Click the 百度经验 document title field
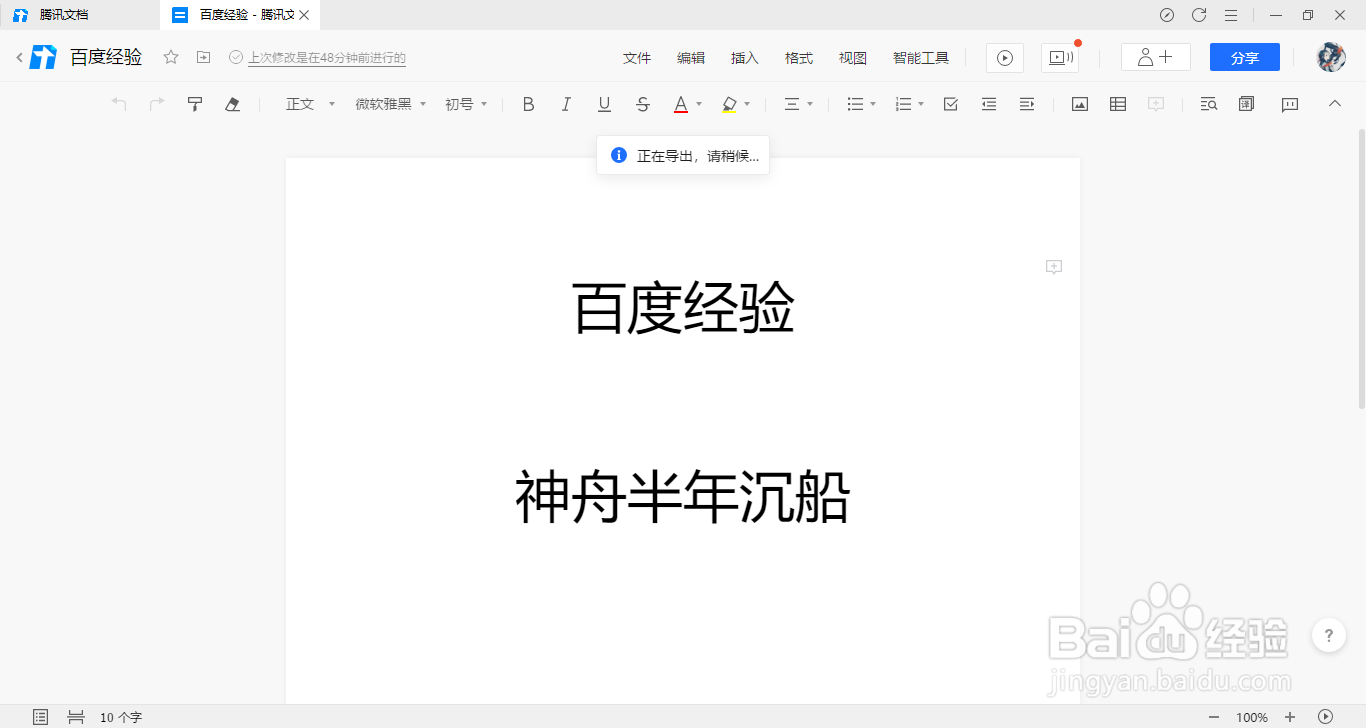The height and width of the screenshot is (728, 1366). pyautogui.click(x=106, y=58)
